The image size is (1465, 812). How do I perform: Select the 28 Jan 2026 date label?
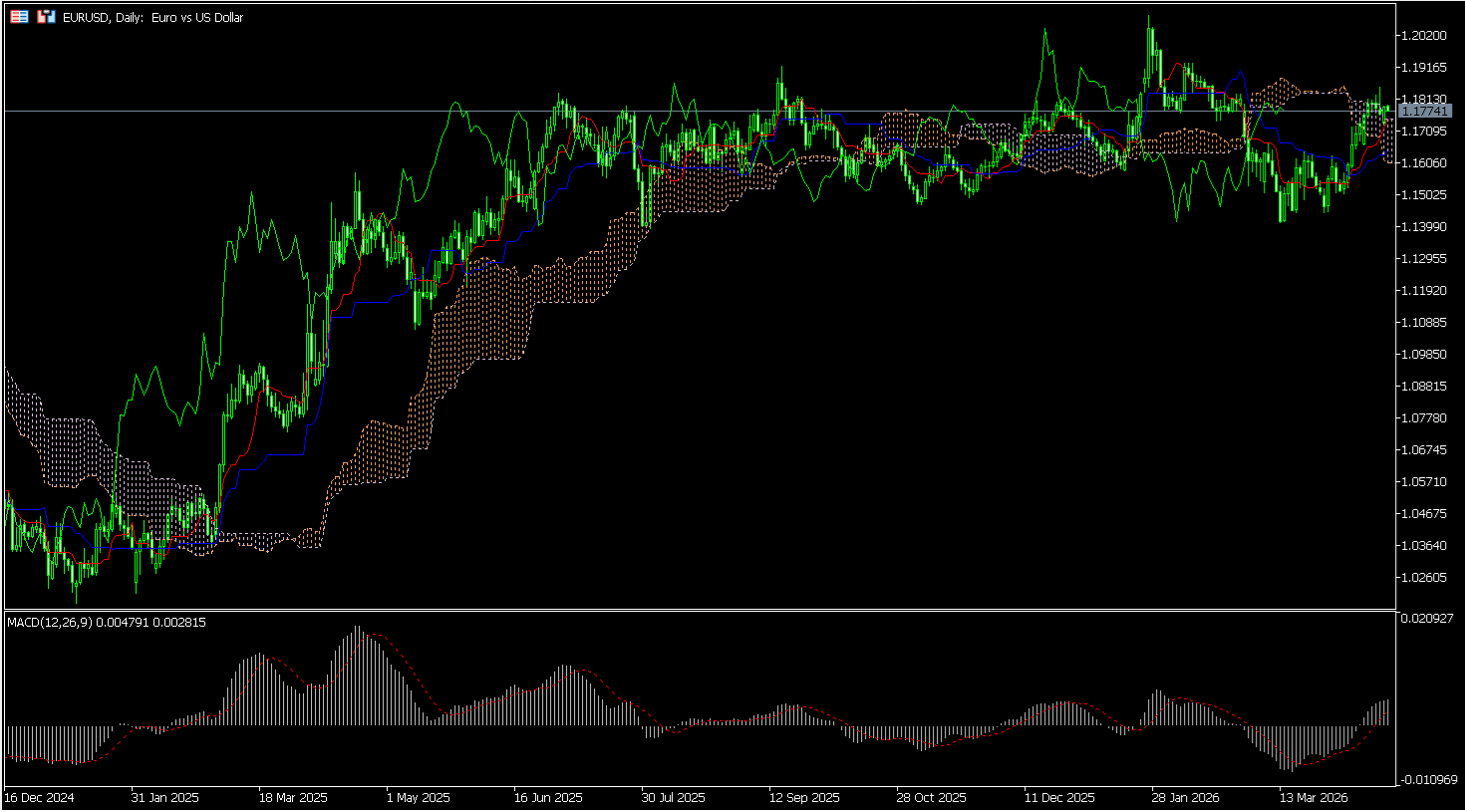pyautogui.click(x=1186, y=798)
